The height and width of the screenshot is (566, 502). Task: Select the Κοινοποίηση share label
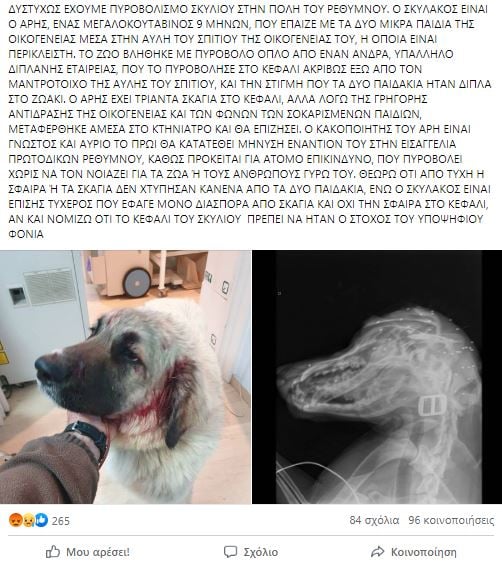pos(424,552)
